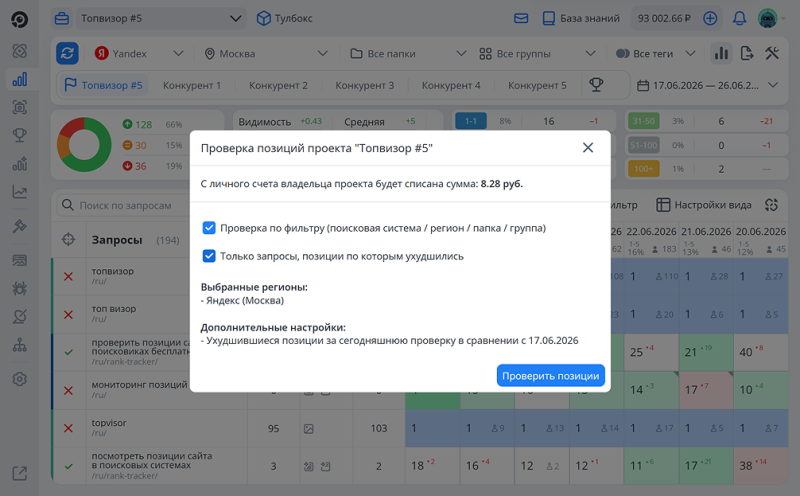This screenshot has height=496, width=800.
Task: Expand the Все теги chevron
Action: click(690, 53)
